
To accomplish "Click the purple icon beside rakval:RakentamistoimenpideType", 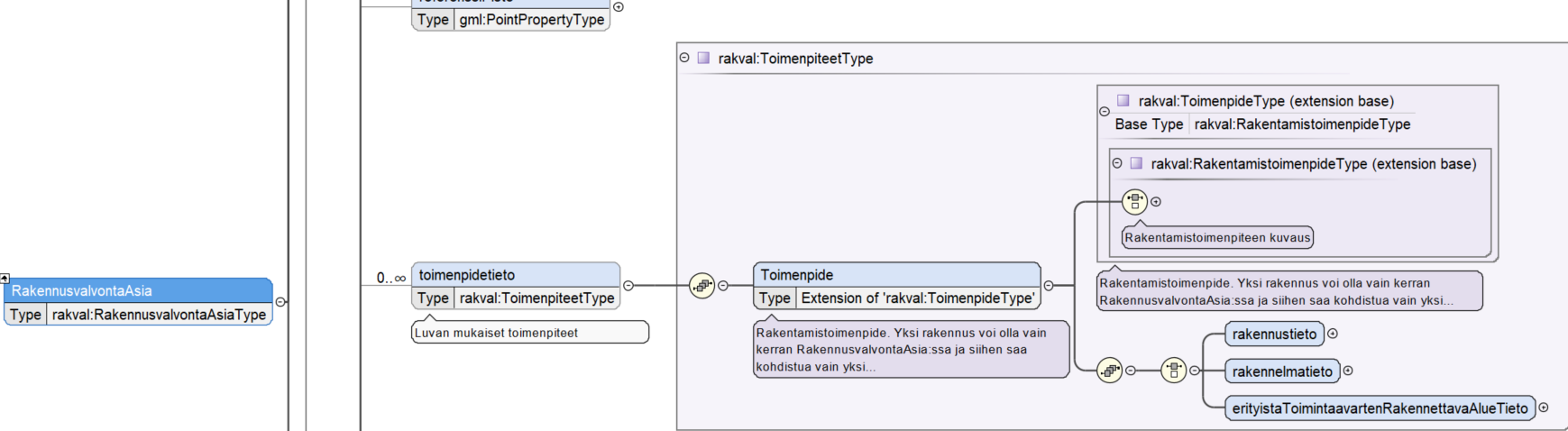I will point(1136,163).
